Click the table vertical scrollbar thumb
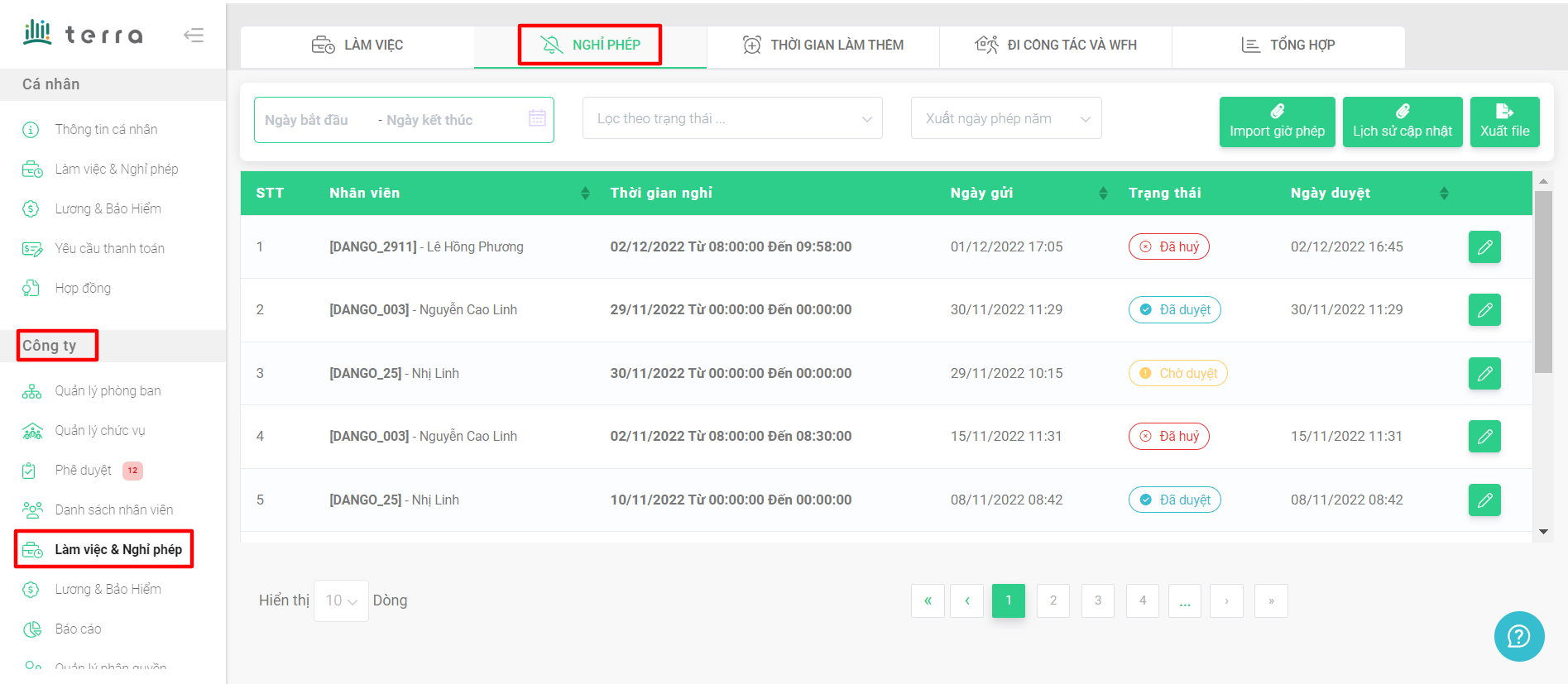 coord(1543,282)
